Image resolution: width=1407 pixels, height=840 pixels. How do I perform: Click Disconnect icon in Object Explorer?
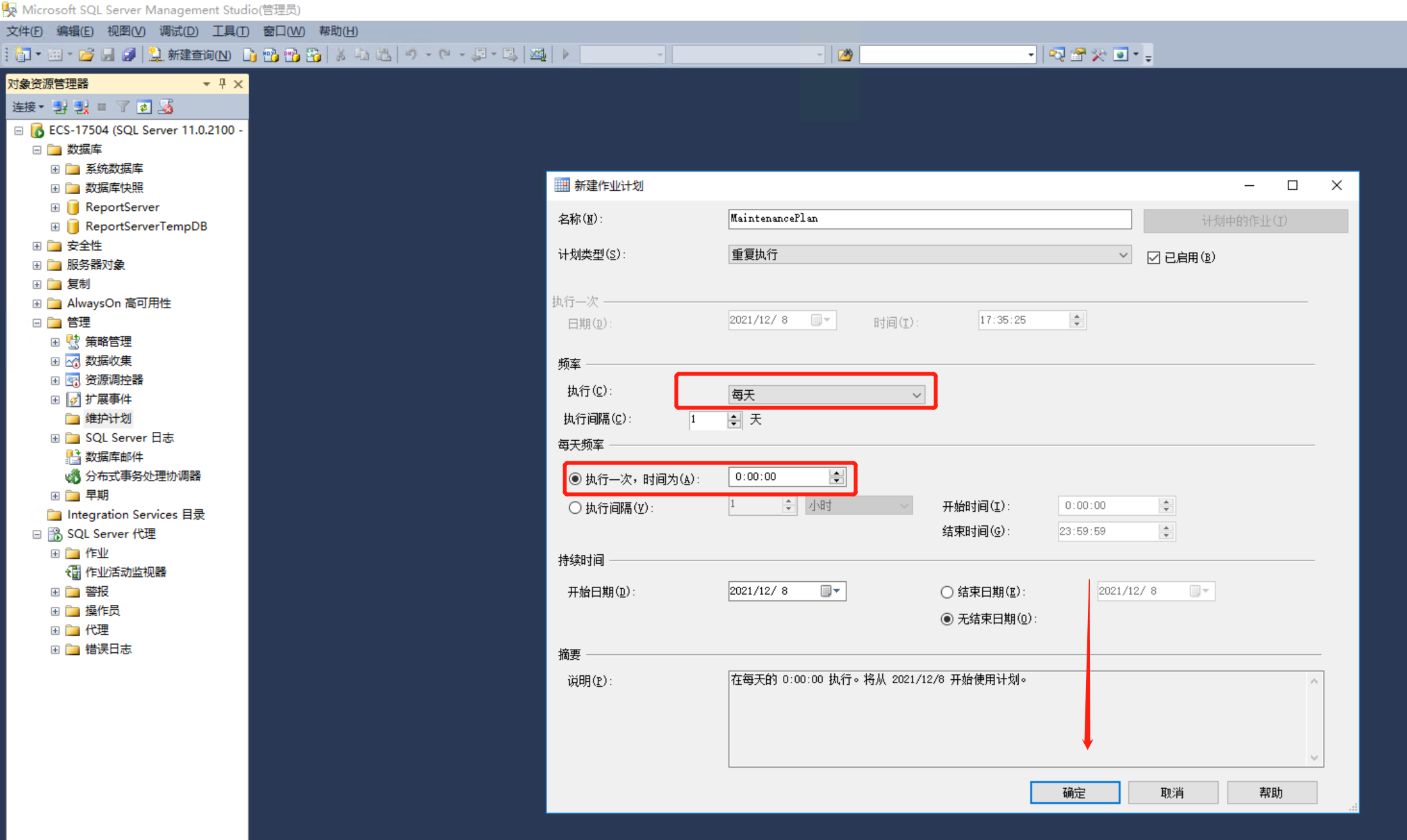(81, 106)
